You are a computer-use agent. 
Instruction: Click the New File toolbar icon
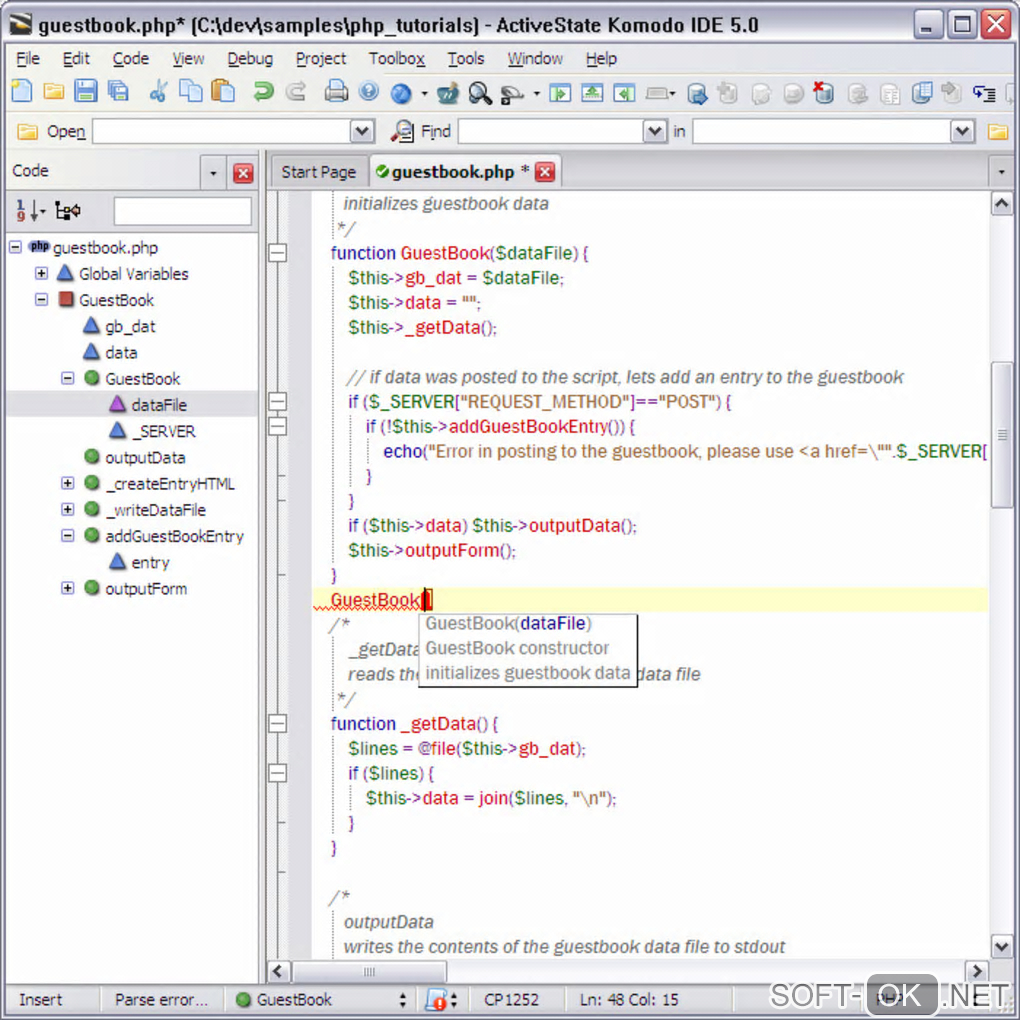(21, 93)
